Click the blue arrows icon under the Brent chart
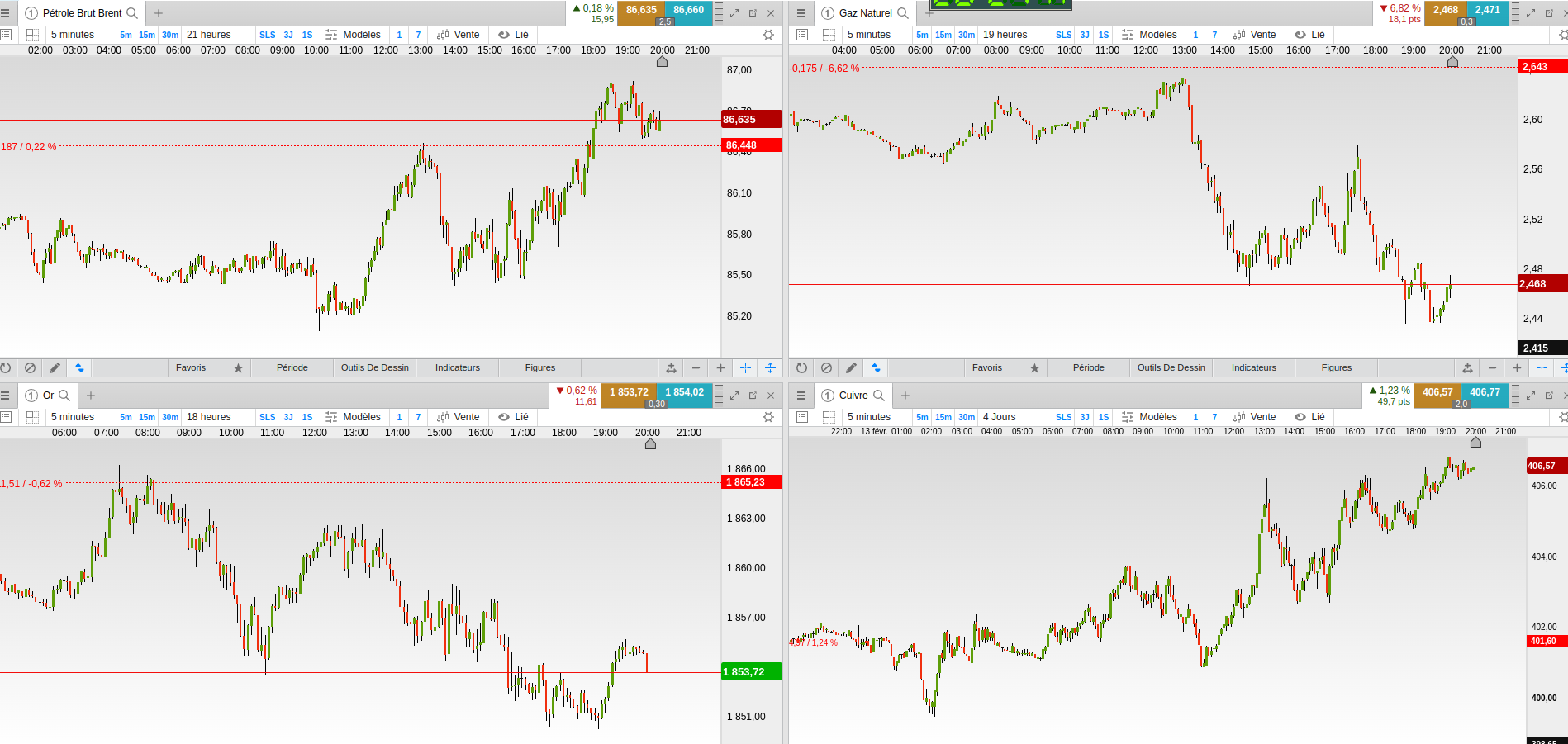Viewport: 1568px width, 744px height. (x=79, y=368)
